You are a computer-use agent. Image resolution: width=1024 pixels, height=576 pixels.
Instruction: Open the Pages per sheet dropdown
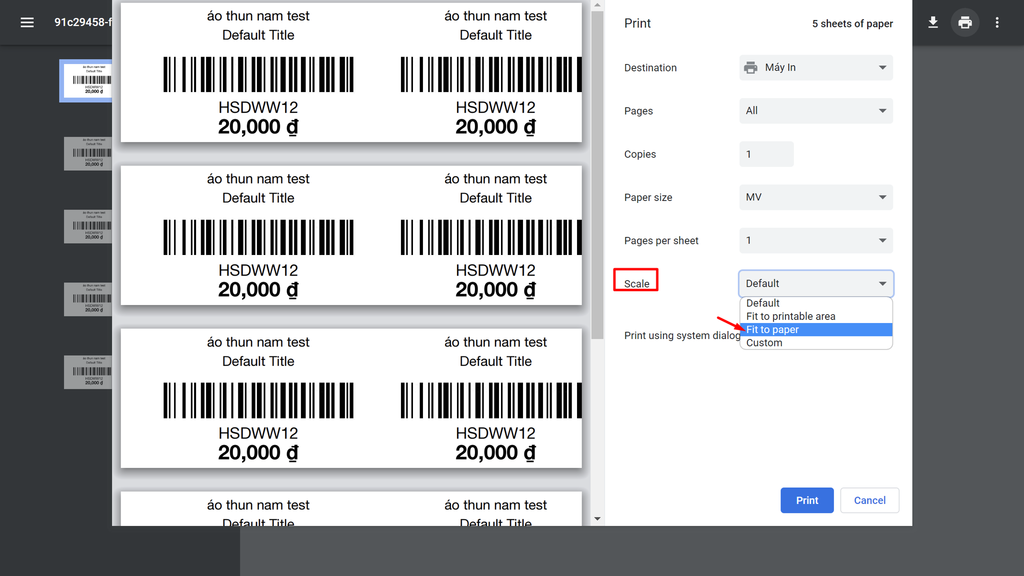816,240
